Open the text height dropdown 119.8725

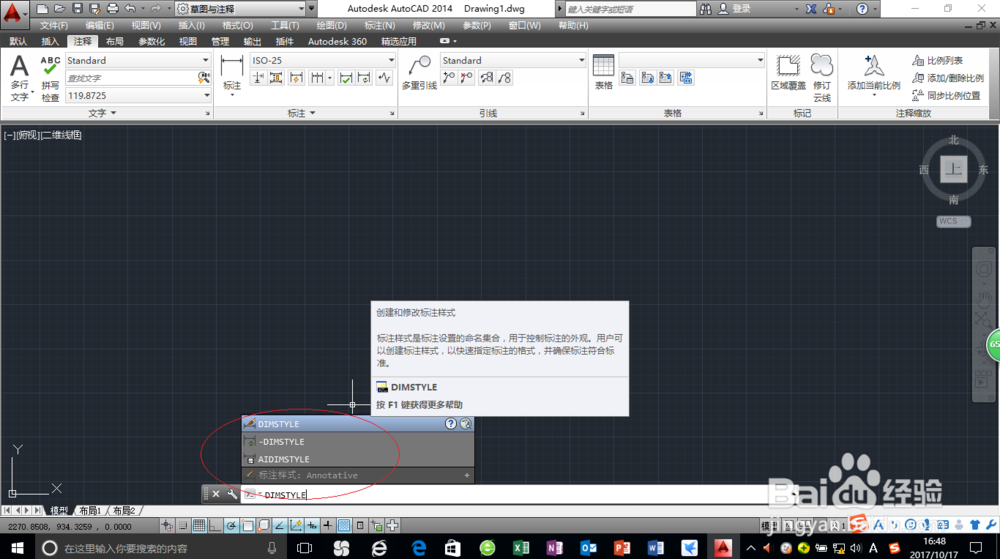click(x=138, y=96)
